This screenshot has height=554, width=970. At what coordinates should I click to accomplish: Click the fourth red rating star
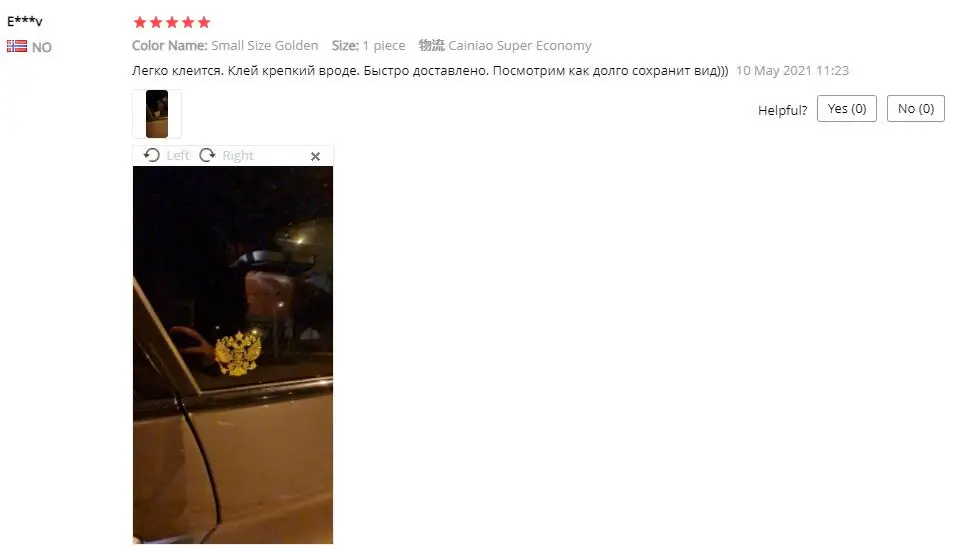pyautogui.click(x=188, y=23)
